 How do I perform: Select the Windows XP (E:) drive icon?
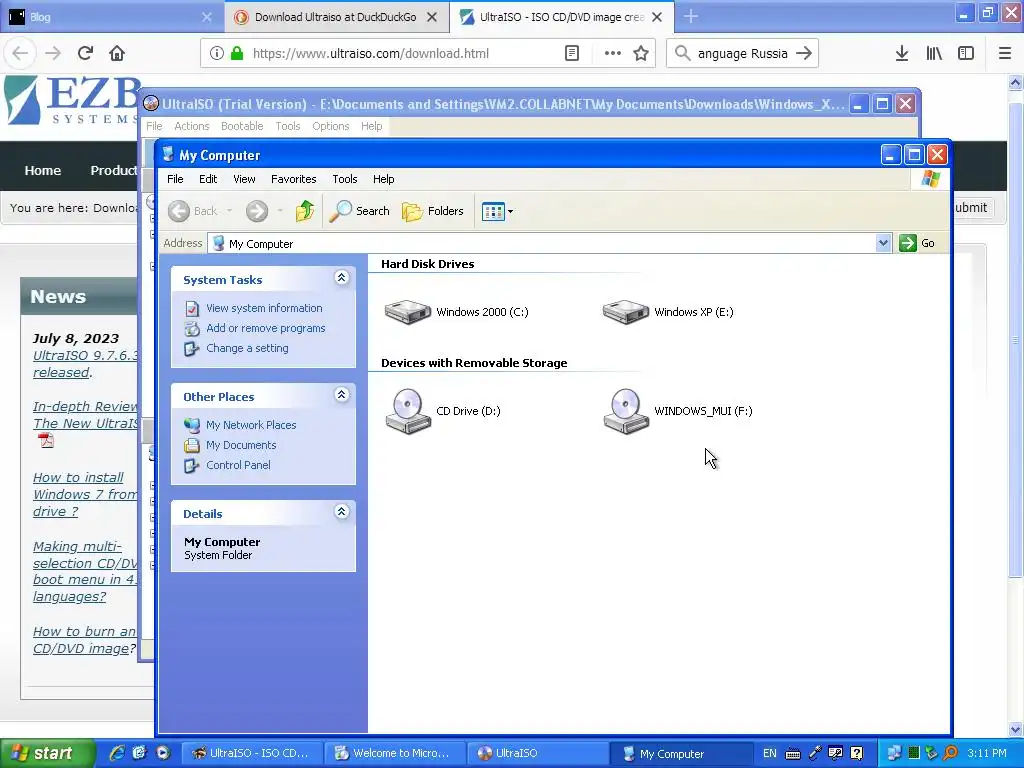tap(626, 312)
